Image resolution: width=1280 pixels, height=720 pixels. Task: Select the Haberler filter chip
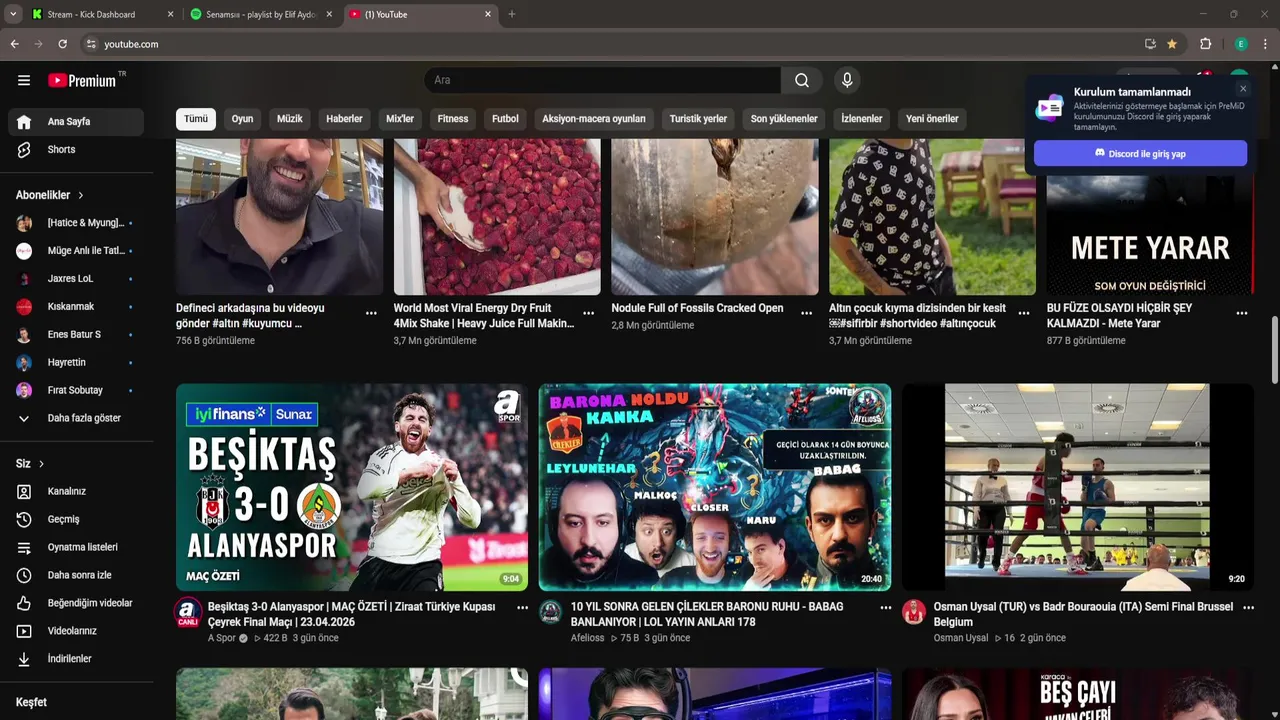coord(344,118)
